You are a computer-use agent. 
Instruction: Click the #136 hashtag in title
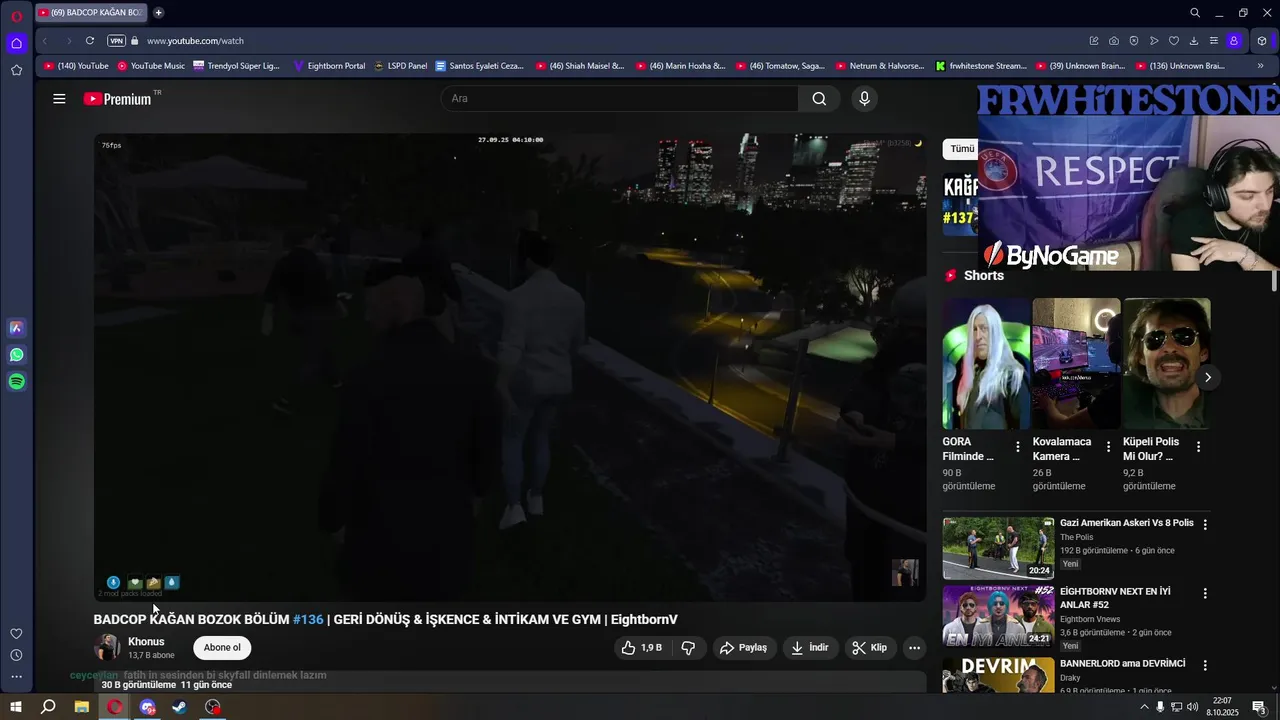point(308,620)
